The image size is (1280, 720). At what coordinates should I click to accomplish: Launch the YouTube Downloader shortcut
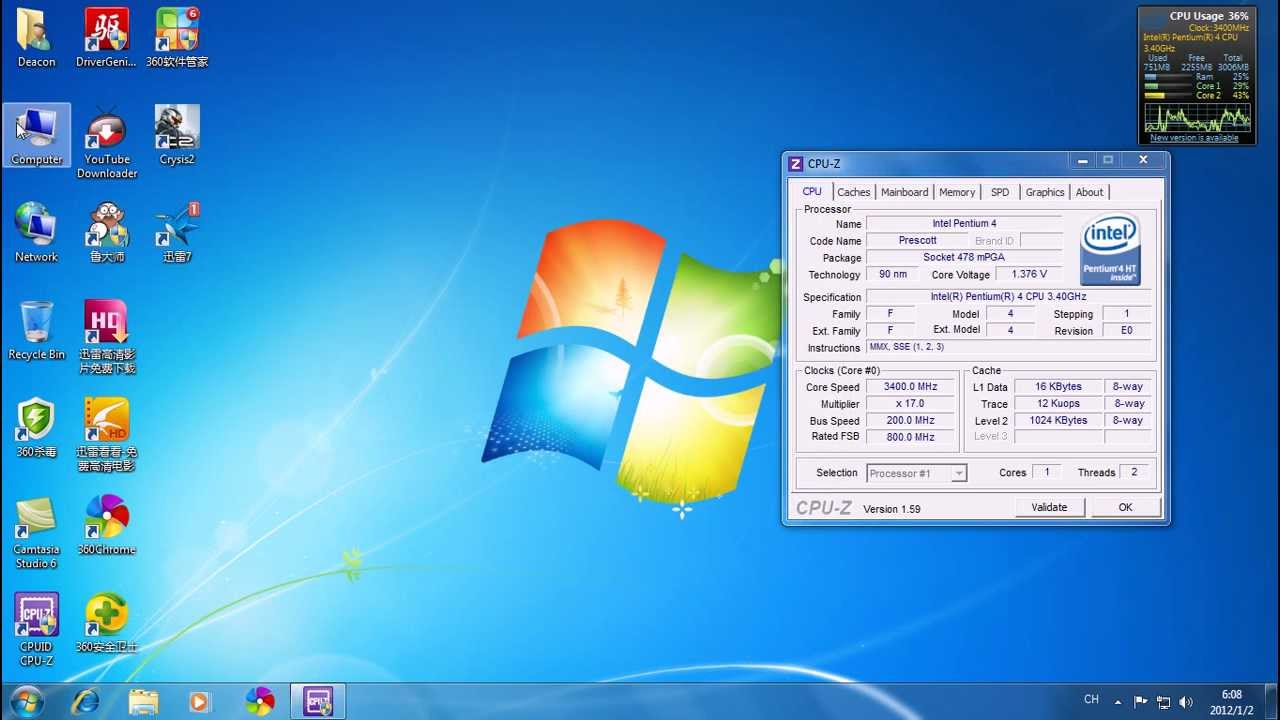point(106,142)
